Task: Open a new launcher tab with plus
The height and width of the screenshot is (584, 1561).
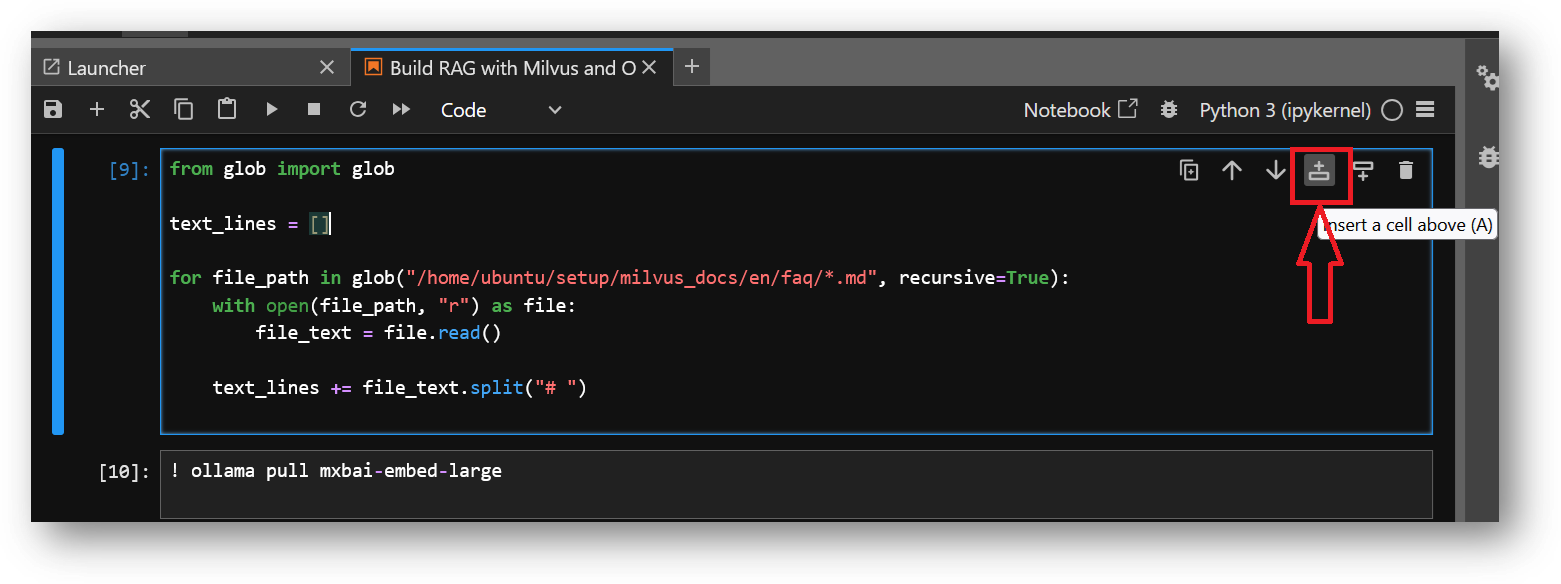Action: (691, 68)
